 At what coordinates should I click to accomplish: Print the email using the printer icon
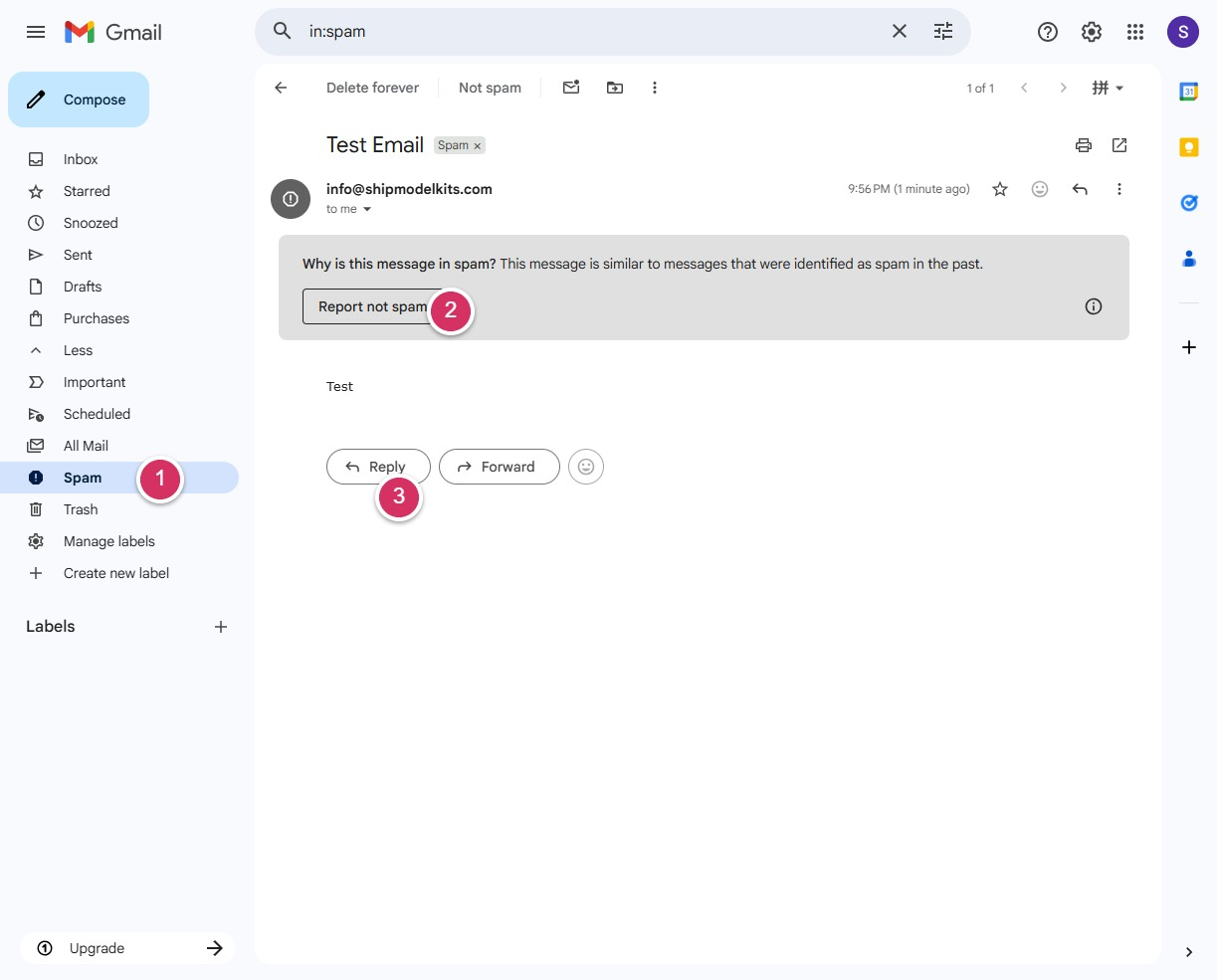[1084, 145]
